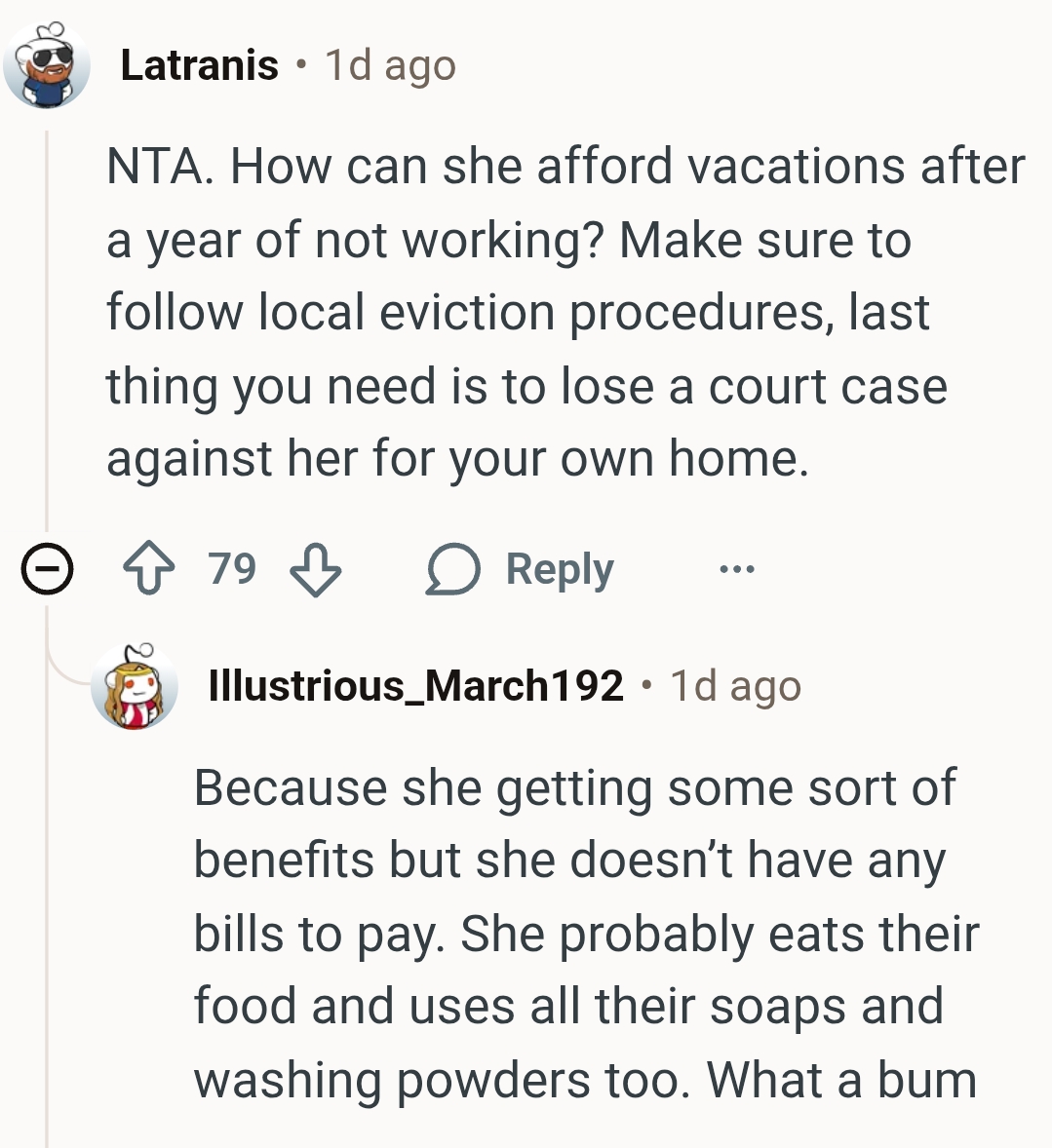Screen dimensions: 1052x1148
Task: Open Latranis's avatar with sunglasses
Action: pyautogui.click(x=46, y=65)
